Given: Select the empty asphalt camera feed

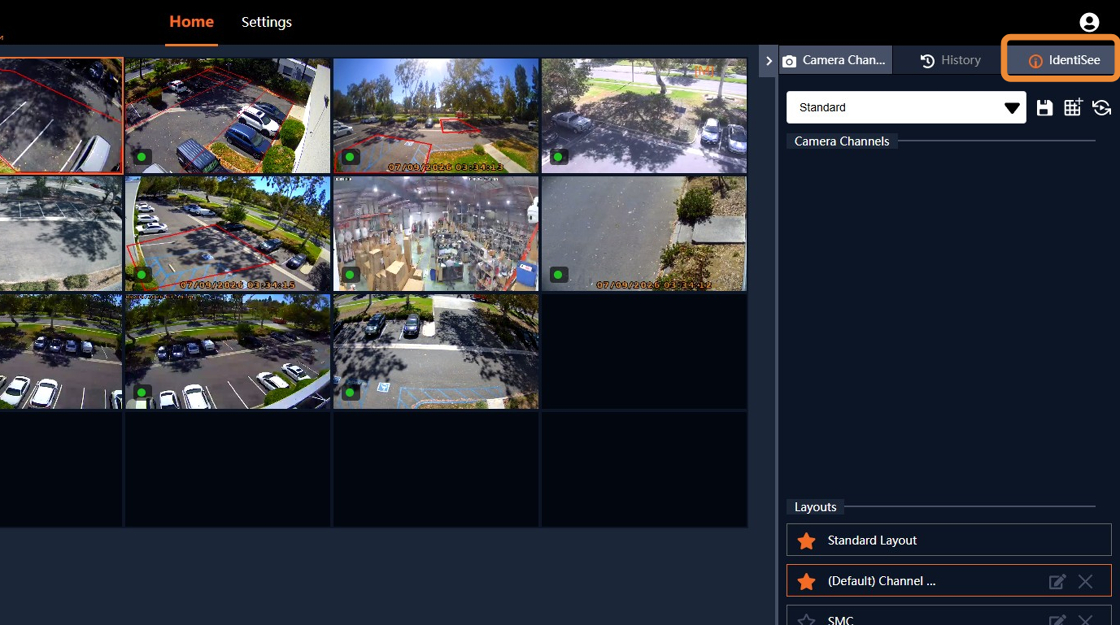Looking at the screenshot, I should pyautogui.click(x=644, y=234).
